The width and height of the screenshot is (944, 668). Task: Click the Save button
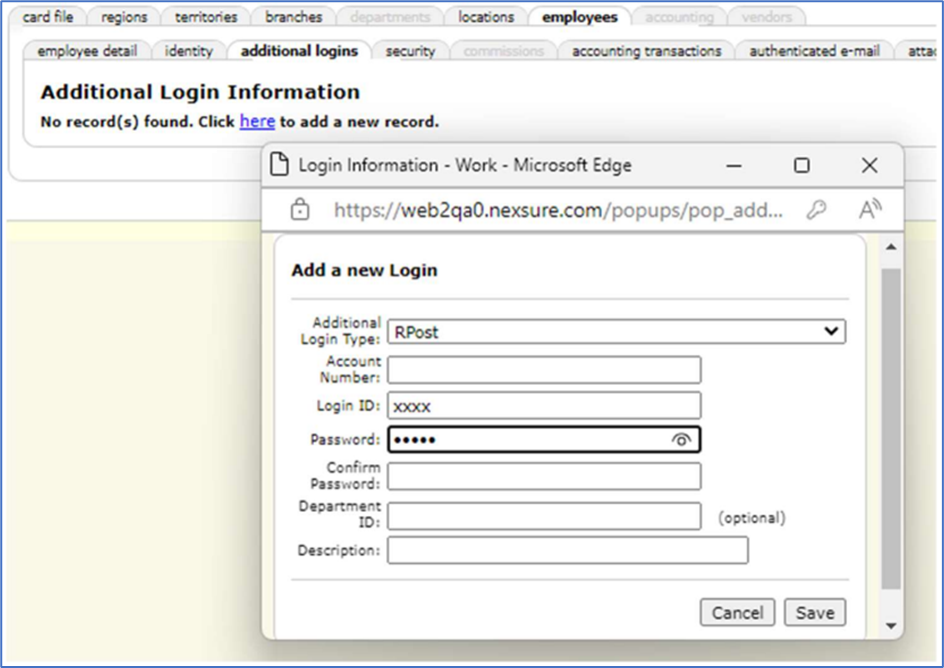815,612
